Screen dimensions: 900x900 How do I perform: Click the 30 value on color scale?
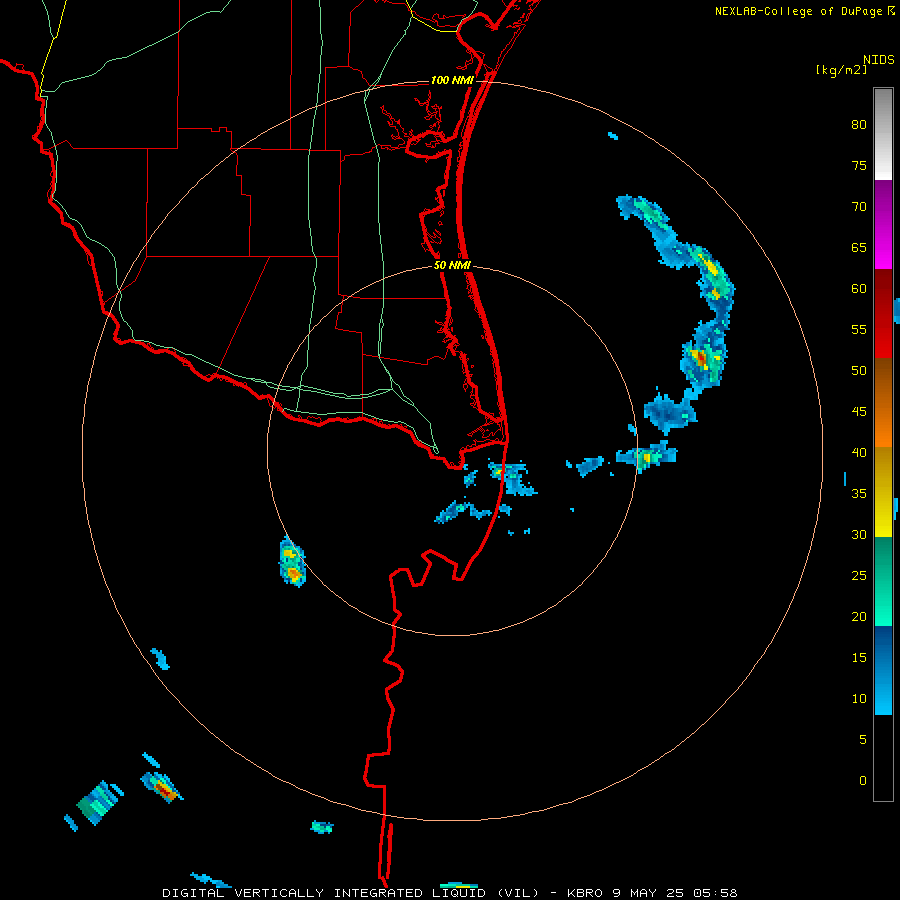[859, 534]
